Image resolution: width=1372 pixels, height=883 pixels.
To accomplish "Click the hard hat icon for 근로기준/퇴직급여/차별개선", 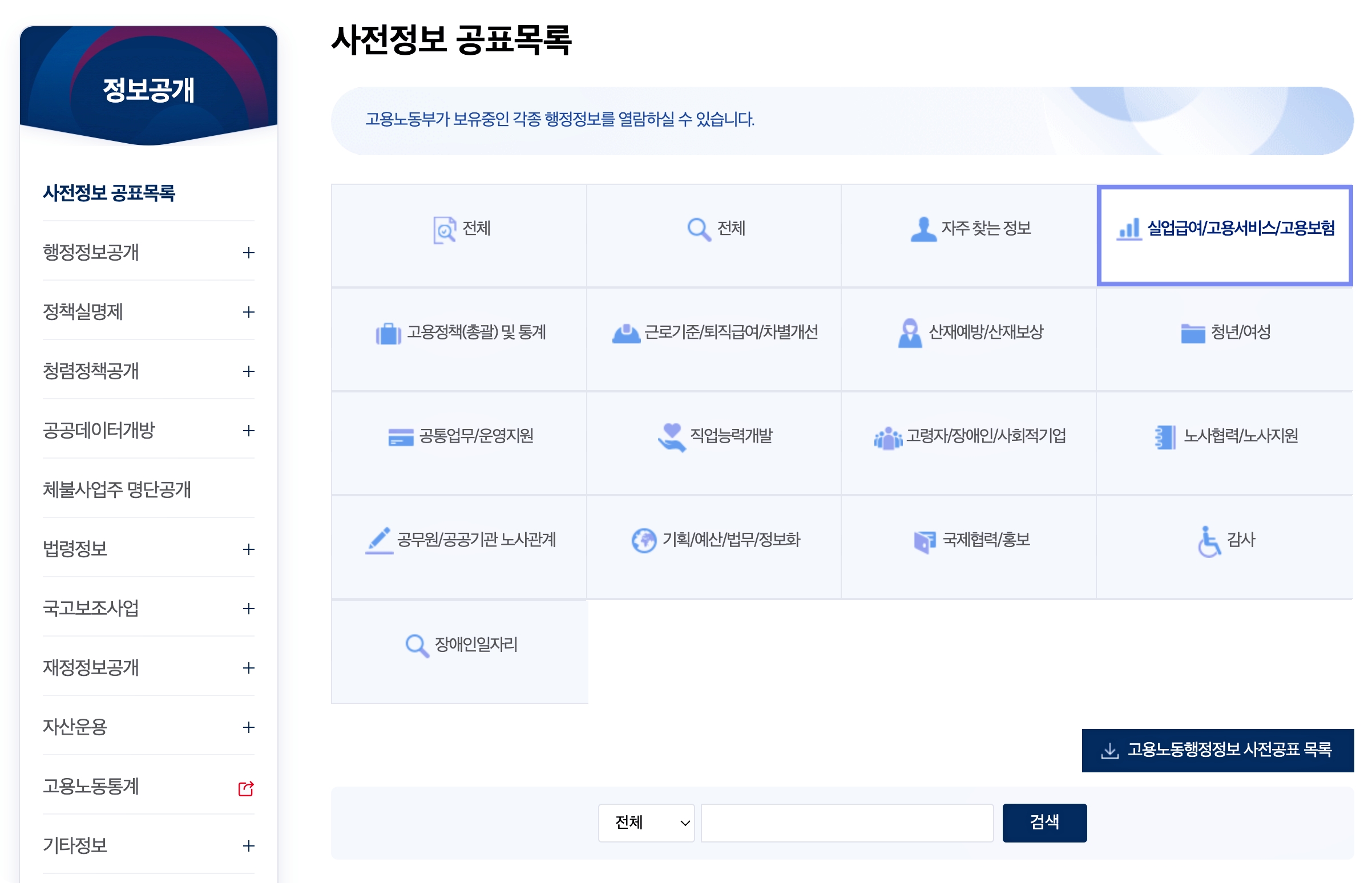I will pos(626,333).
